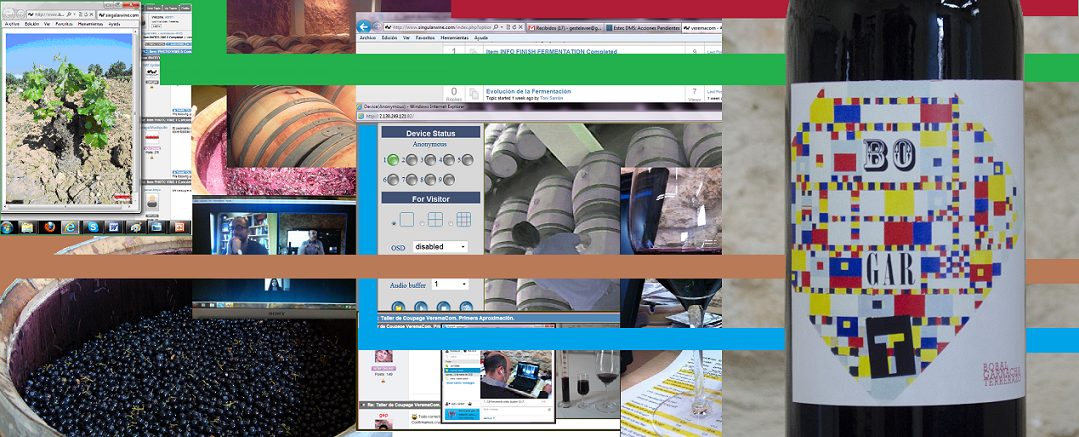
Task: Click the Toni Sarrión author link
Action: coord(551,98)
